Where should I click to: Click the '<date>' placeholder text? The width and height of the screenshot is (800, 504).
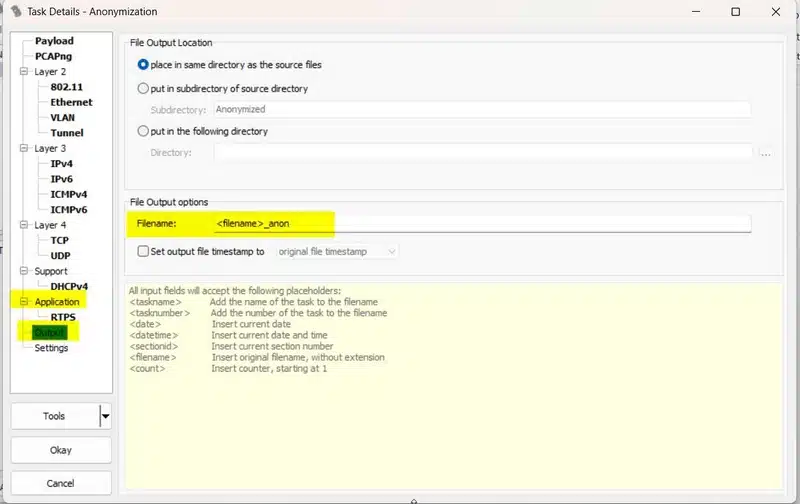(145, 324)
